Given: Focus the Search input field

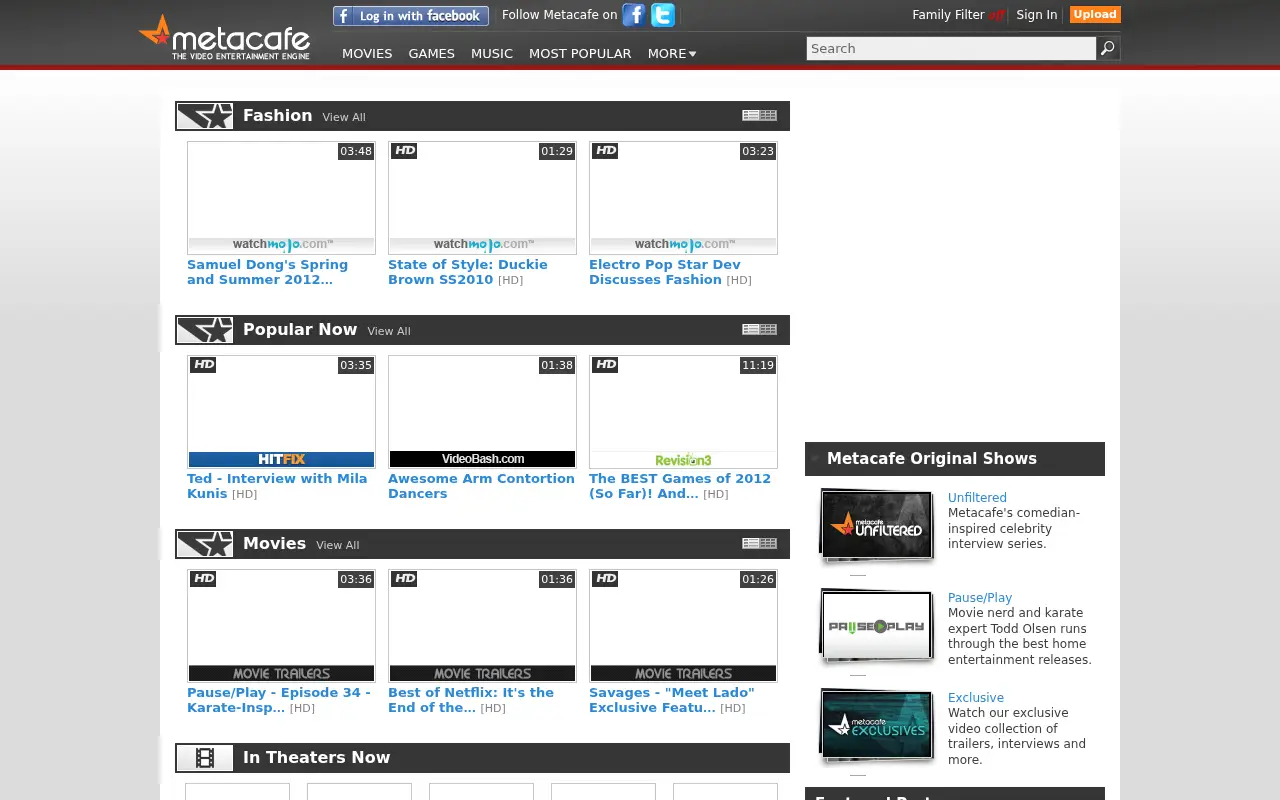Looking at the screenshot, I should click(951, 48).
